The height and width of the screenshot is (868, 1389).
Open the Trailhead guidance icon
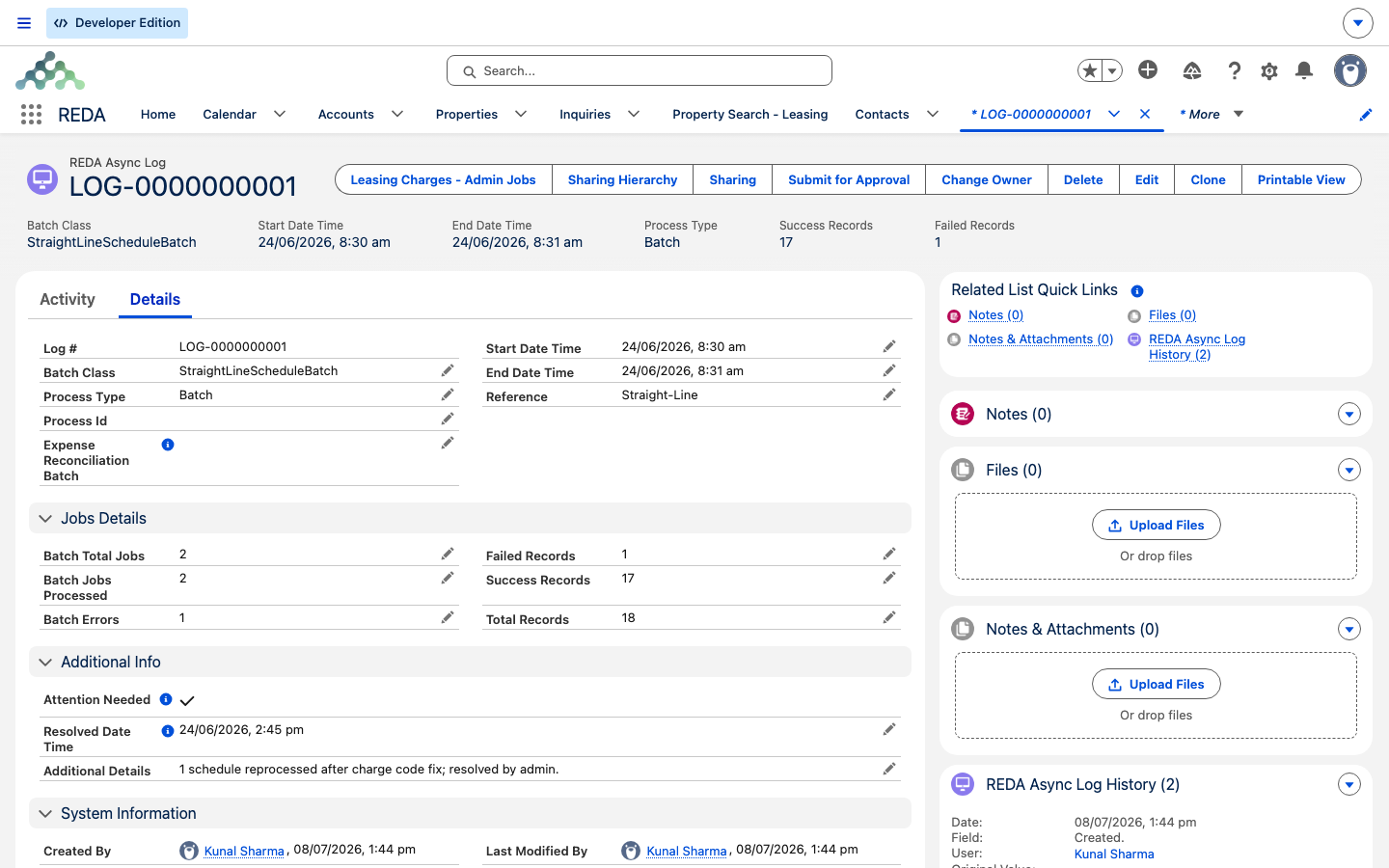1192,70
